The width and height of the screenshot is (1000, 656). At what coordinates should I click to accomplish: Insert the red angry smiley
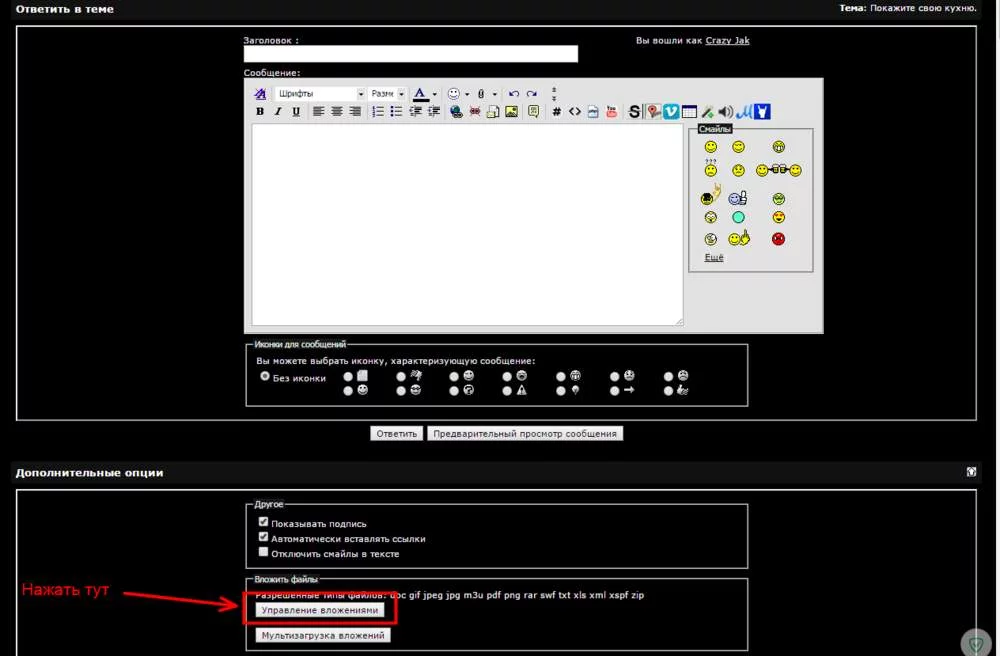point(778,239)
